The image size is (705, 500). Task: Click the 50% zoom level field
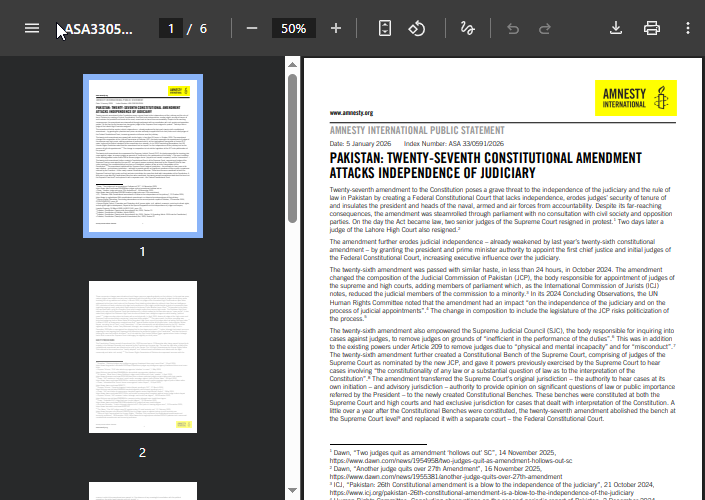(x=293, y=28)
